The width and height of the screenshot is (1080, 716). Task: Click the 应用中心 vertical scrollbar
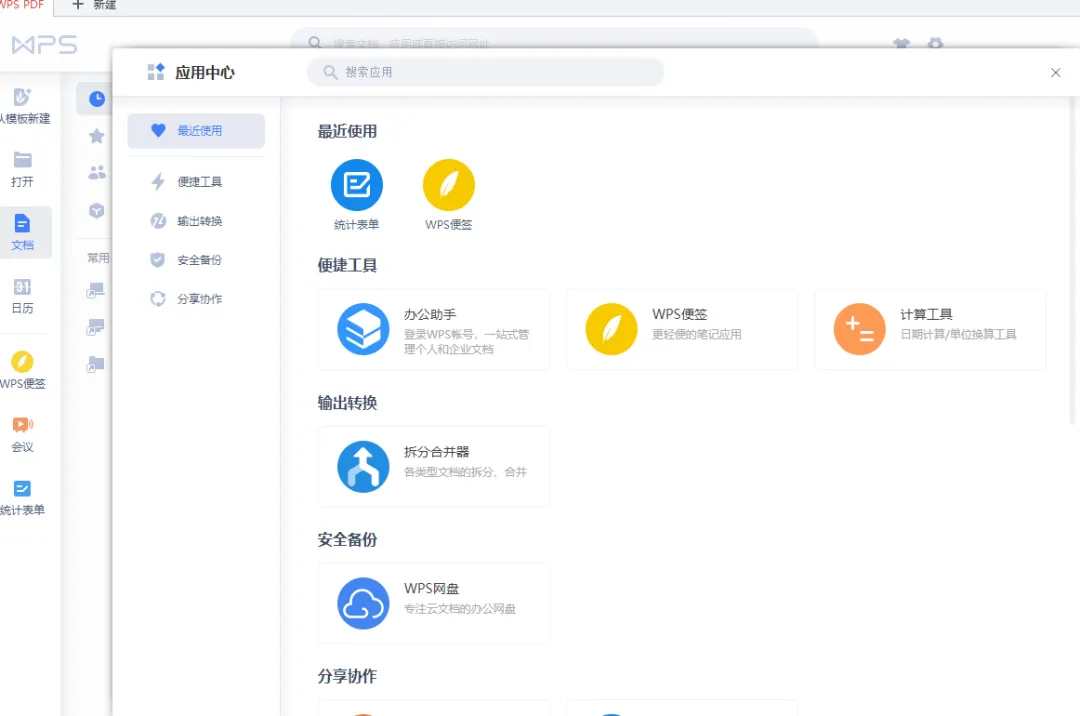pos(1072,262)
